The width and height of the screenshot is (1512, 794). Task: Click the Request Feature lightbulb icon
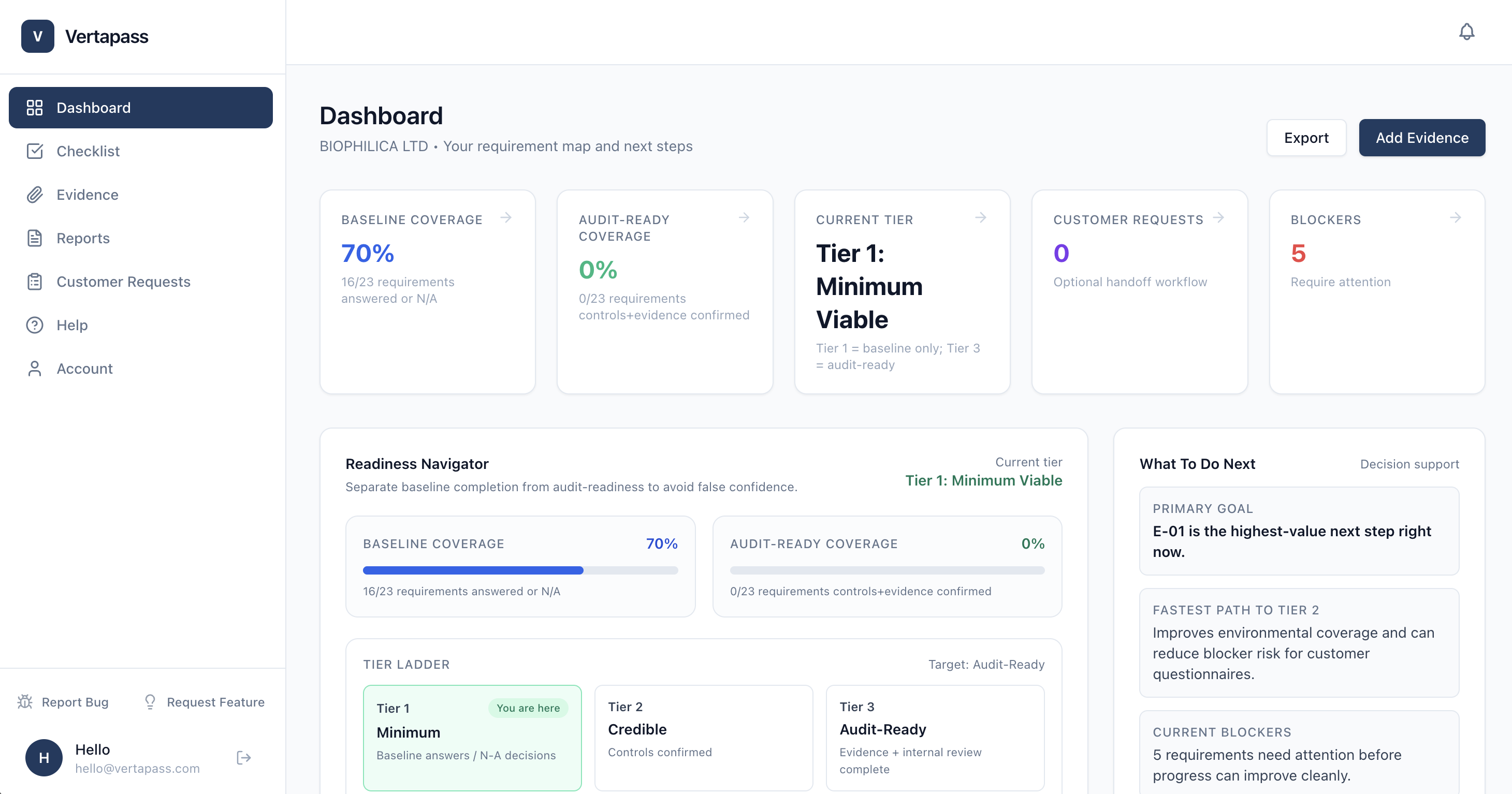(x=150, y=702)
